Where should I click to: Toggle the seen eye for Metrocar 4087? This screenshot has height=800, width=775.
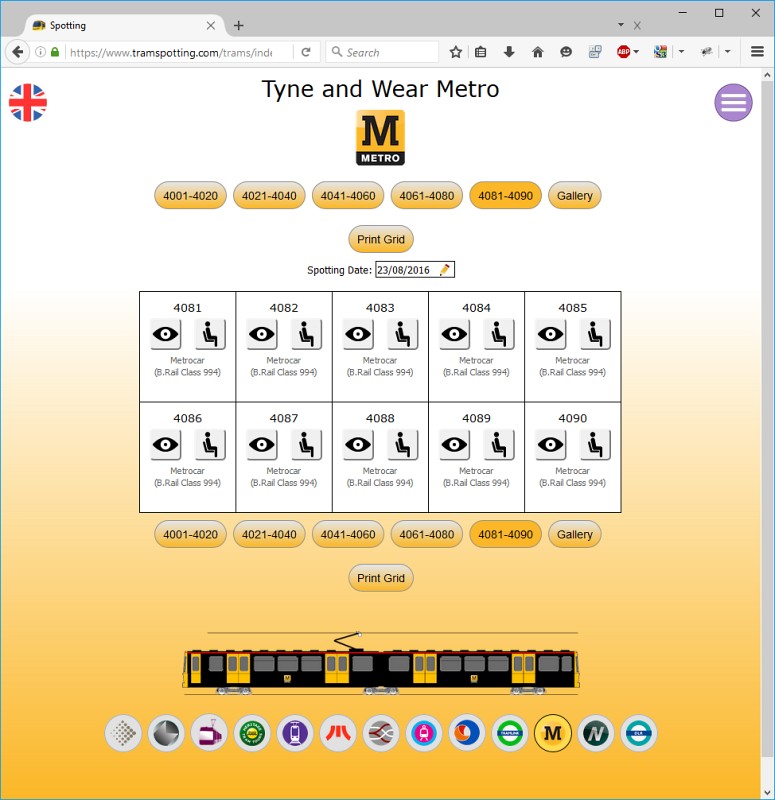(x=262, y=444)
